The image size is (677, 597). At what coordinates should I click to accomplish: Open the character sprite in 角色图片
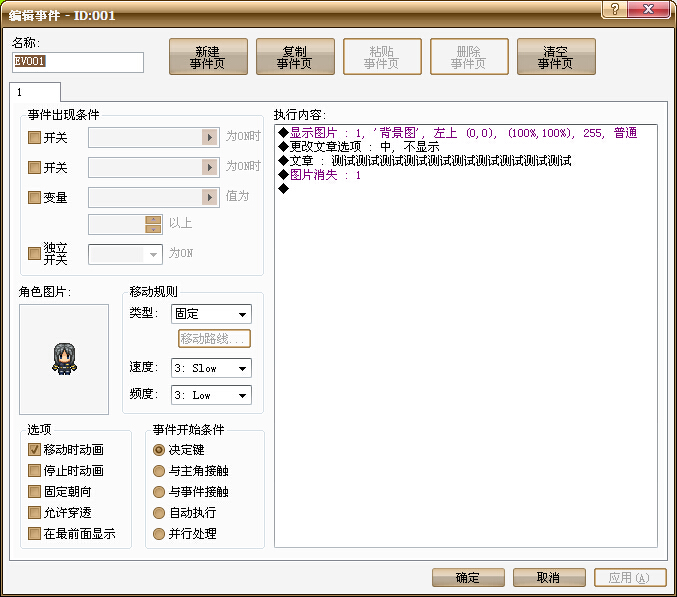coord(64,359)
